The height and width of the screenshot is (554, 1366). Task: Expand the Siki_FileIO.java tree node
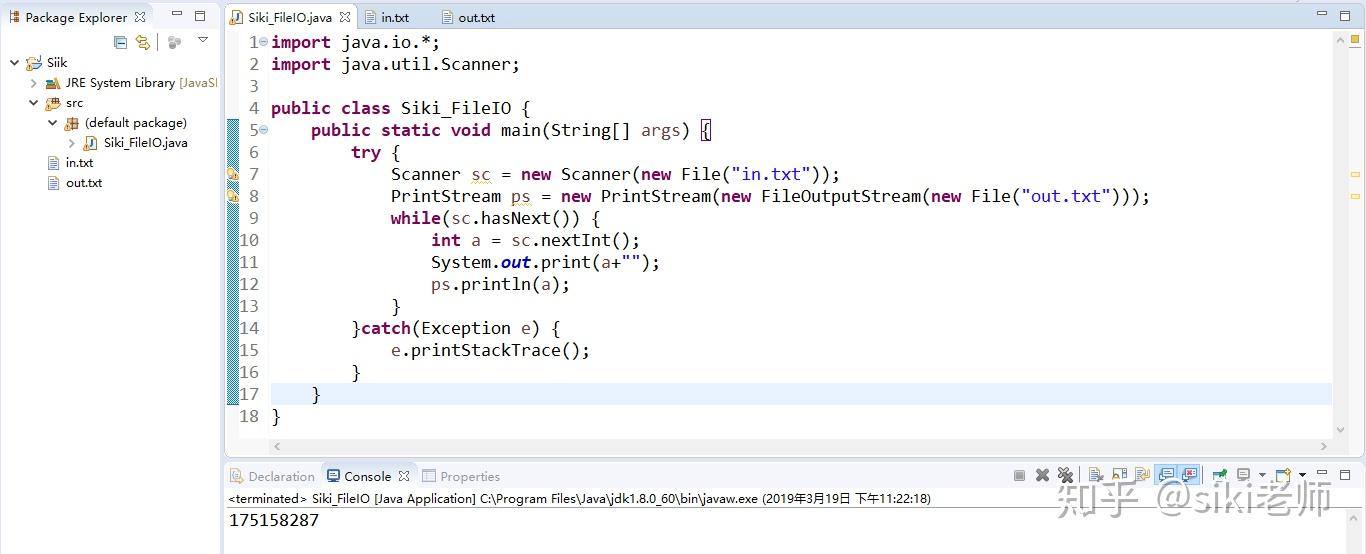click(71, 143)
